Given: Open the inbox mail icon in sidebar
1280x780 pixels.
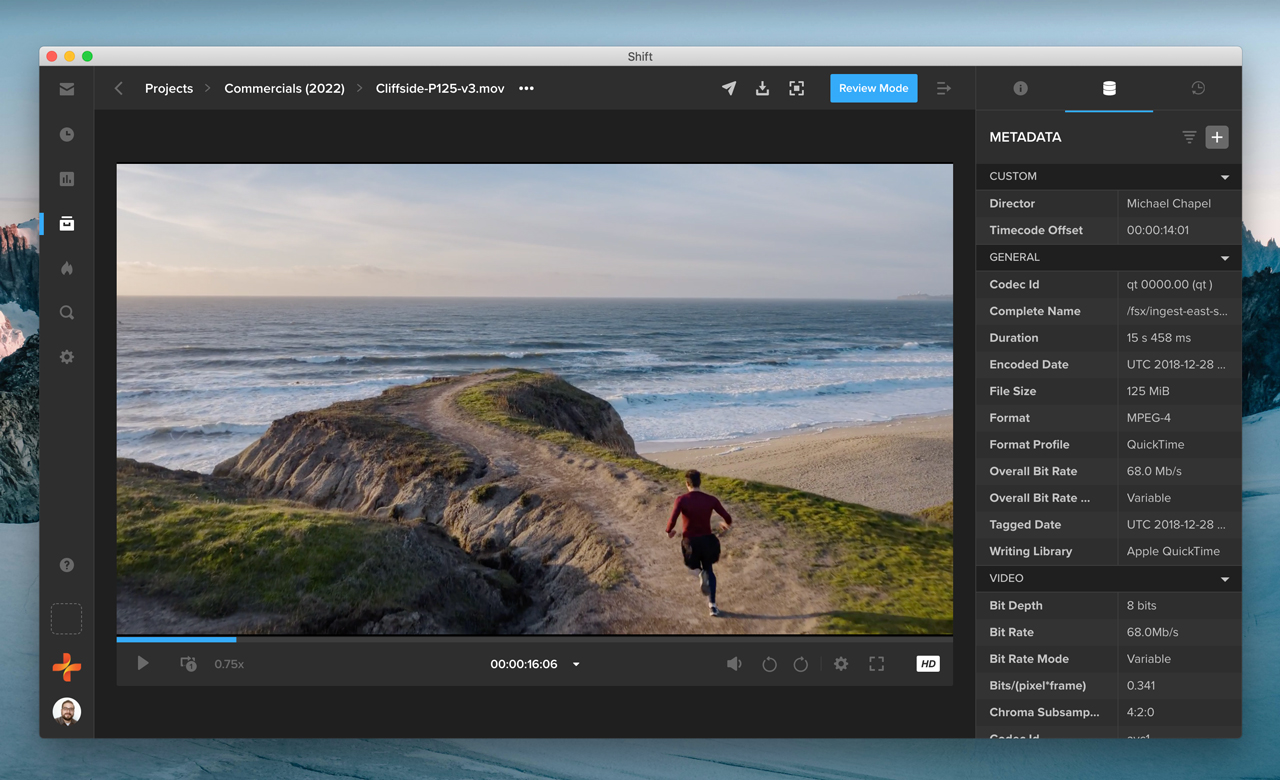Looking at the screenshot, I should click(67, 89).
